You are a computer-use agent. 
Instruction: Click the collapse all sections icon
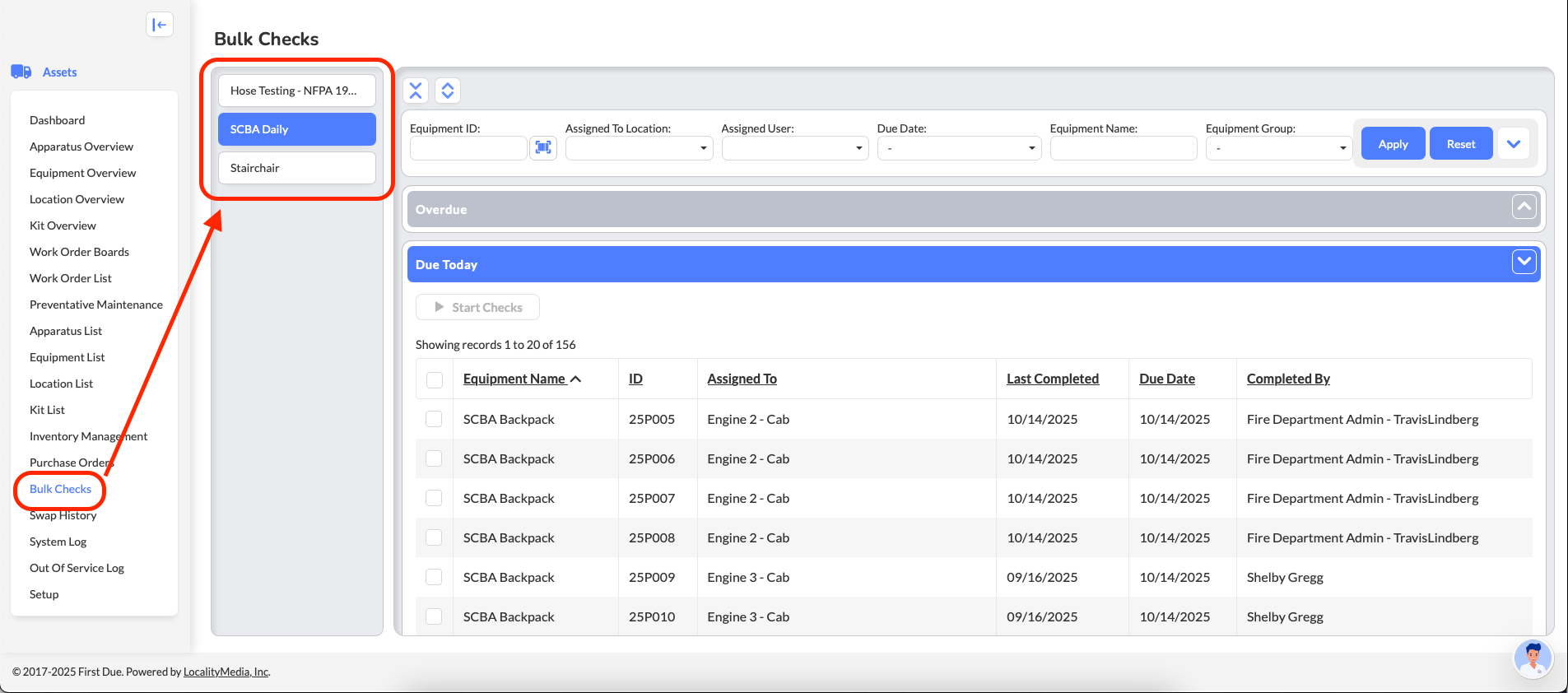pyautogui.click(x=416, y=91)
